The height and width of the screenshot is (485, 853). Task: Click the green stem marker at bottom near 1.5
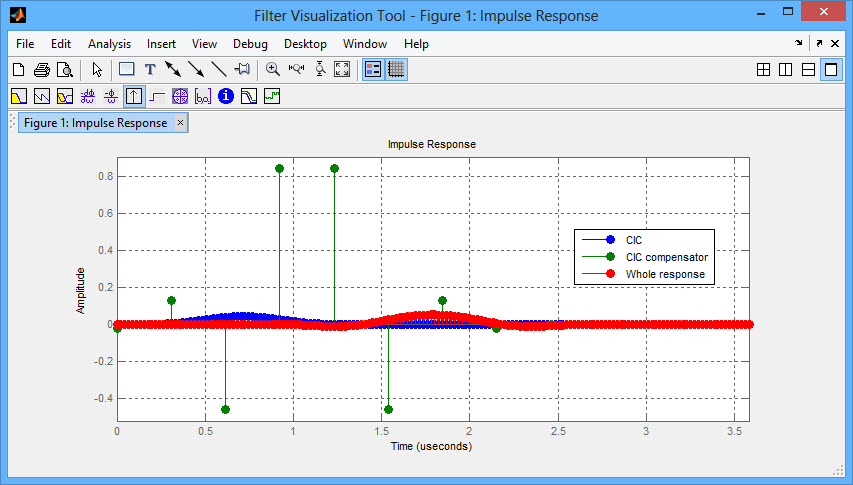point(388,409)
